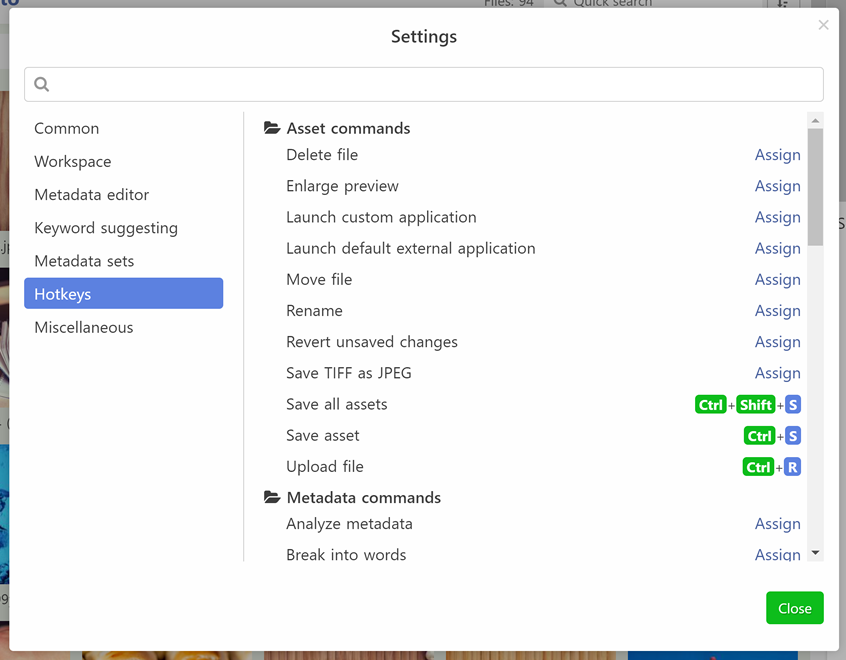Click the Metadata commands heading text

pos(364,498)
